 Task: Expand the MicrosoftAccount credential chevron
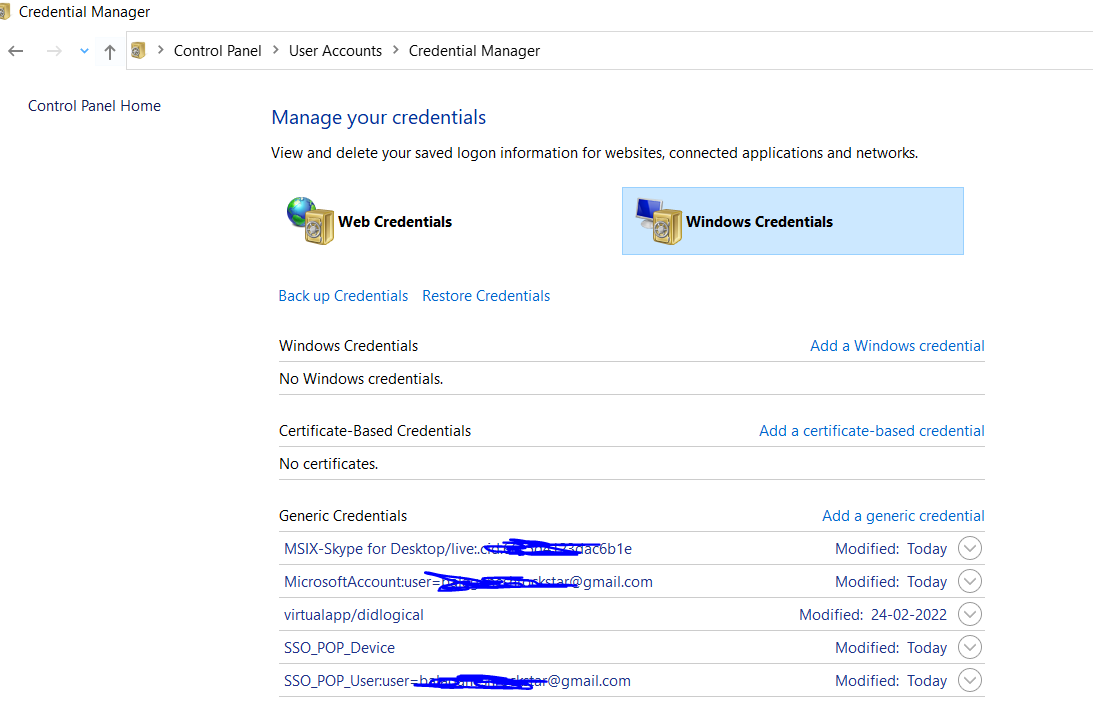970,581
